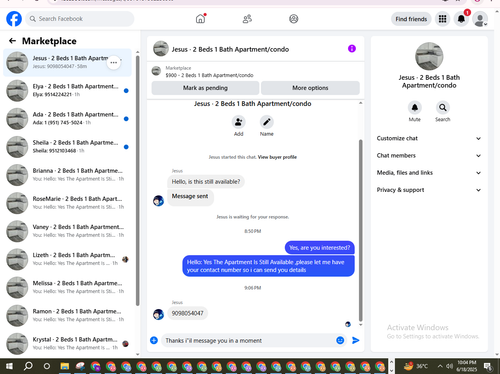Click the message text input box
Image resolution: width=500 pixels, height=374 pixels.
pyautogui.click(x=248, y=340)
